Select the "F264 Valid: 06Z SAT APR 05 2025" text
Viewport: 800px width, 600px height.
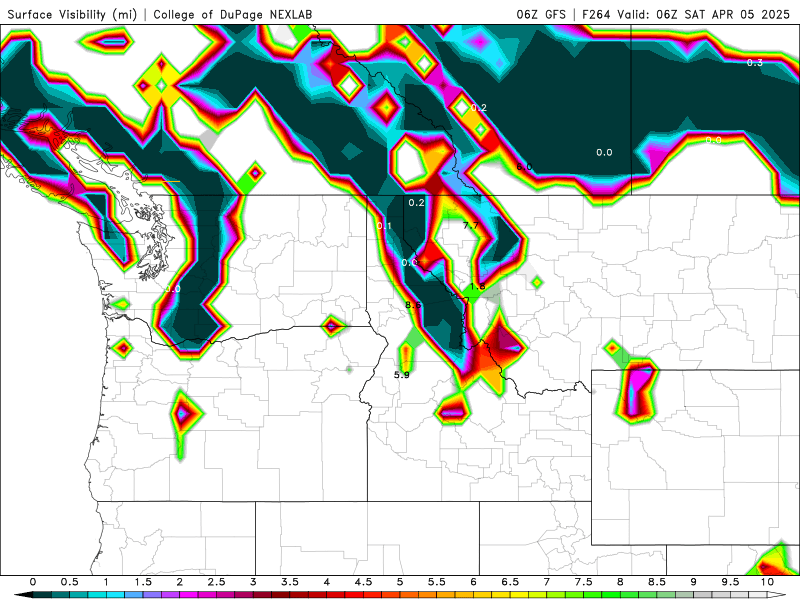pos(686,14)
